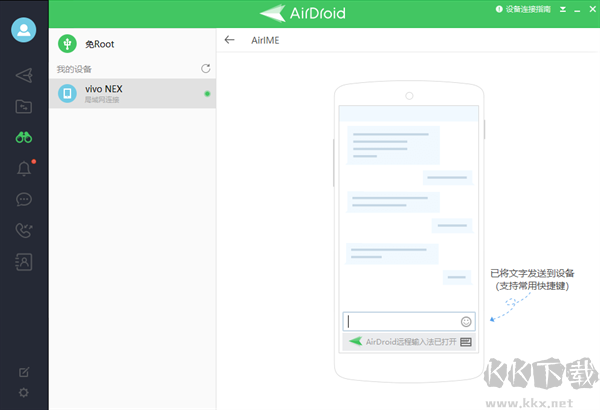Close the AirDroid window
The height and width of the screenshot is (410, 600).
point(592,9)
